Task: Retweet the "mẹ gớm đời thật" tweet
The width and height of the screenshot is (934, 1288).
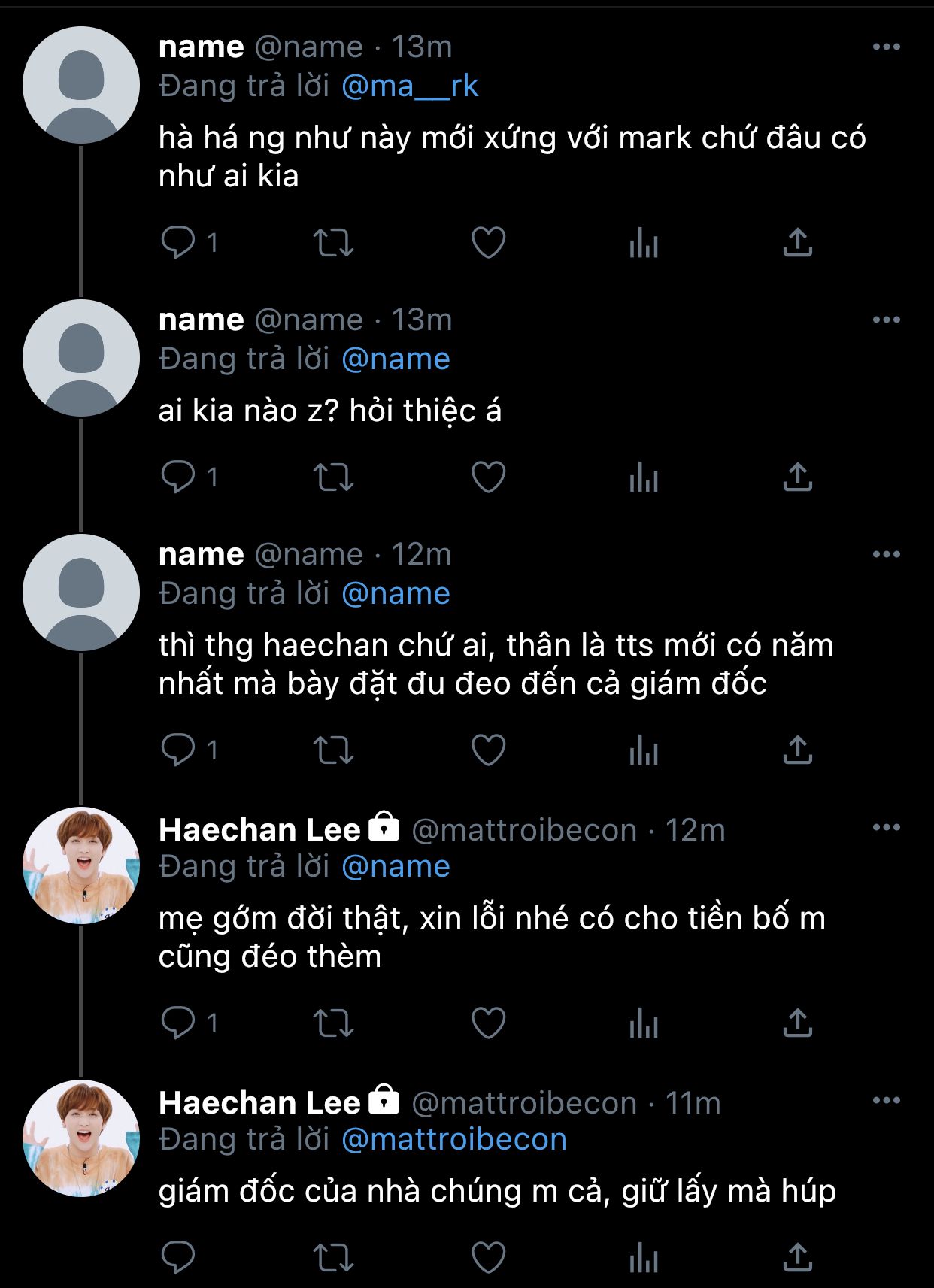Action: pos(333,1023)
